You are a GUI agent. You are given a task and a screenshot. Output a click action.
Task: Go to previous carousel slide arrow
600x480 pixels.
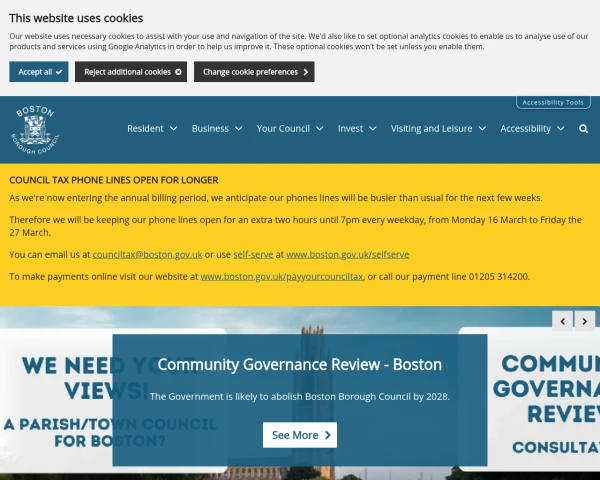[563, 321]
